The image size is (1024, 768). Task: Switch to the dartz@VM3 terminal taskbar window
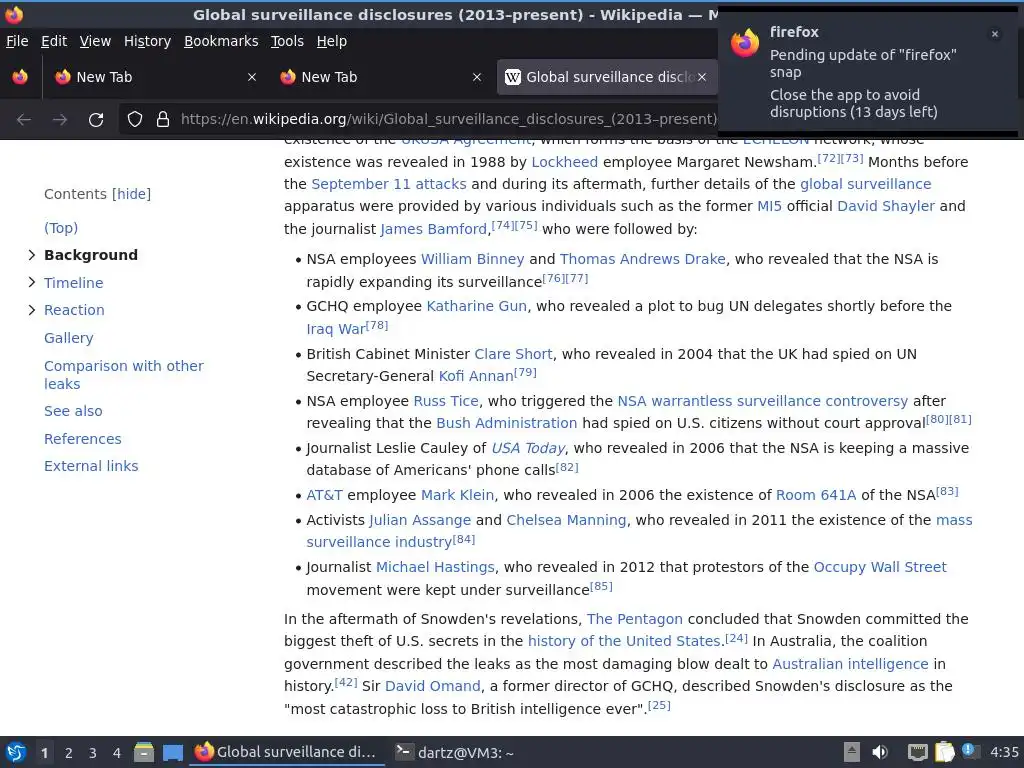point(455,752)
